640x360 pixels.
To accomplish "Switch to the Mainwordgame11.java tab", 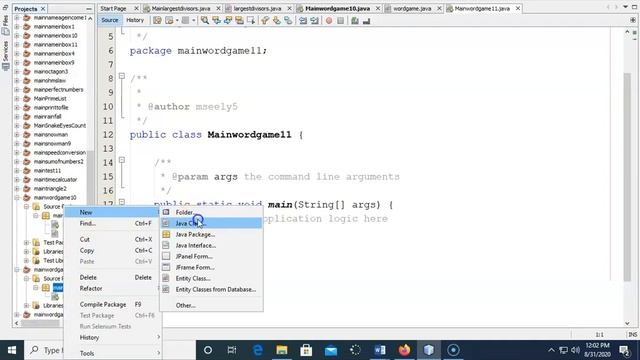I will click(x=482, y=8).
